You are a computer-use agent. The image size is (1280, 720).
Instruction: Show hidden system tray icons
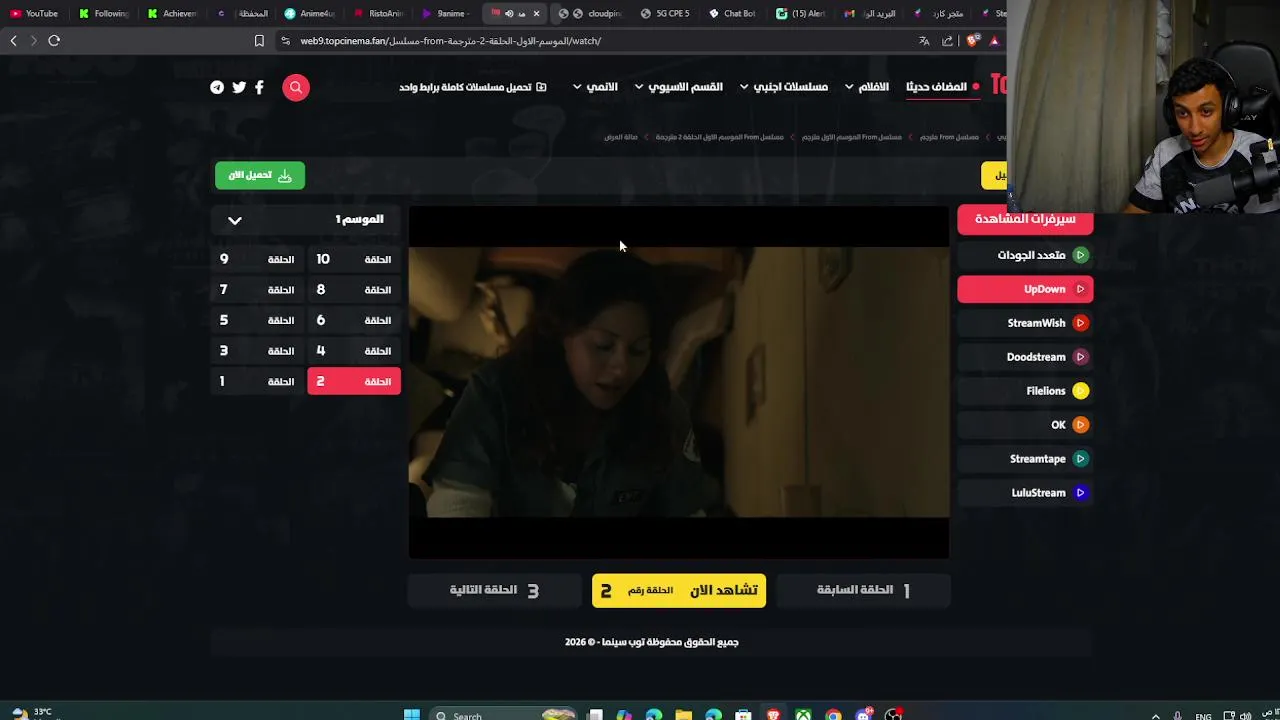pos(1156,716)
